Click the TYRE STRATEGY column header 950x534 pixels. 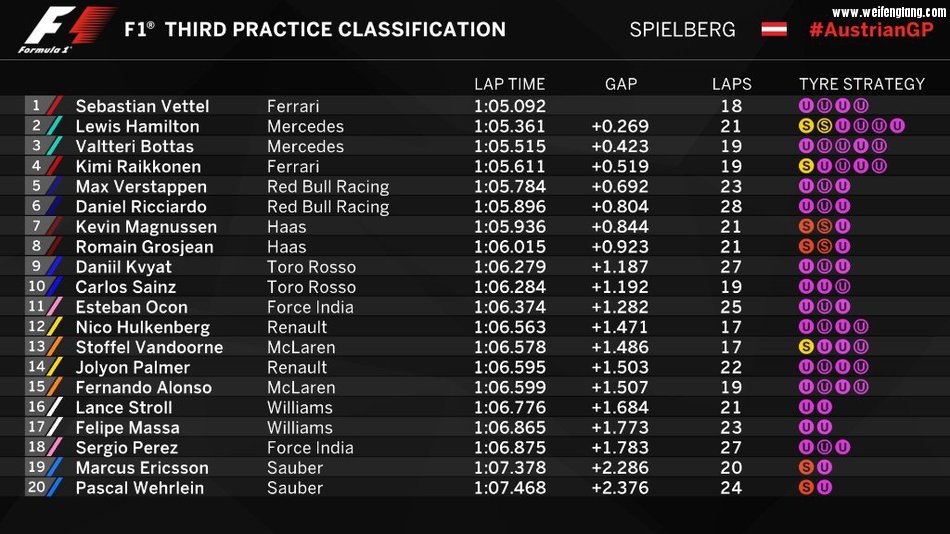861,84
